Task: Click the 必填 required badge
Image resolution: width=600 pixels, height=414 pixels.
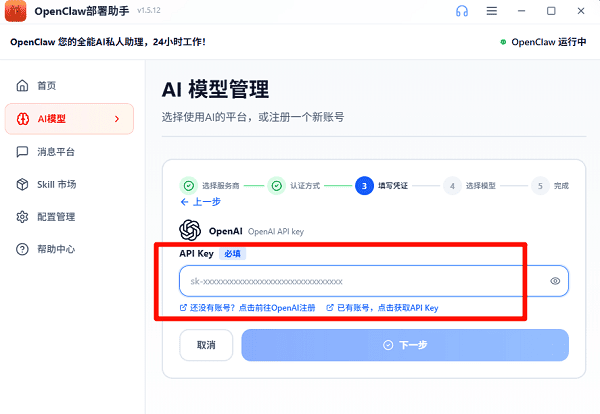Action: point(232,254)
